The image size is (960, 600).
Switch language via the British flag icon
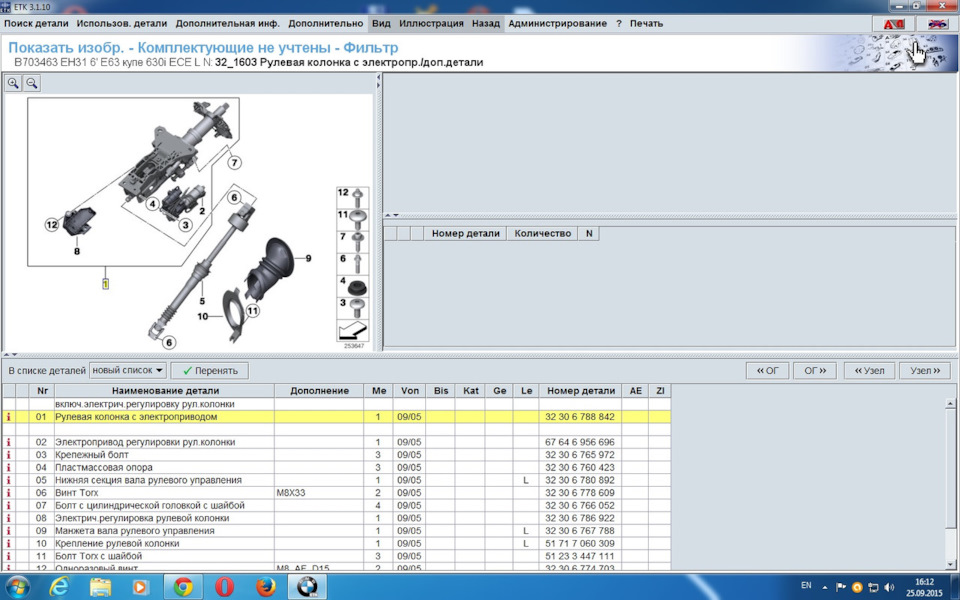click(x=937, y=24)
